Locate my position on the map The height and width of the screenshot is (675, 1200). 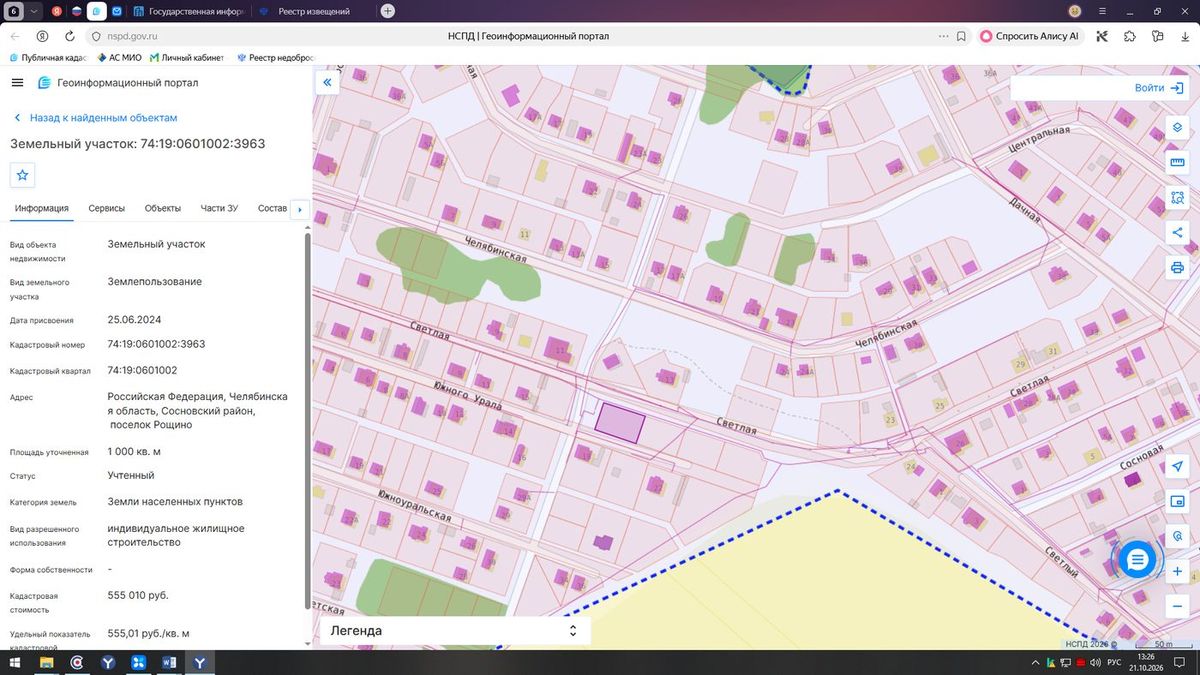click(x=1177, y=467)
